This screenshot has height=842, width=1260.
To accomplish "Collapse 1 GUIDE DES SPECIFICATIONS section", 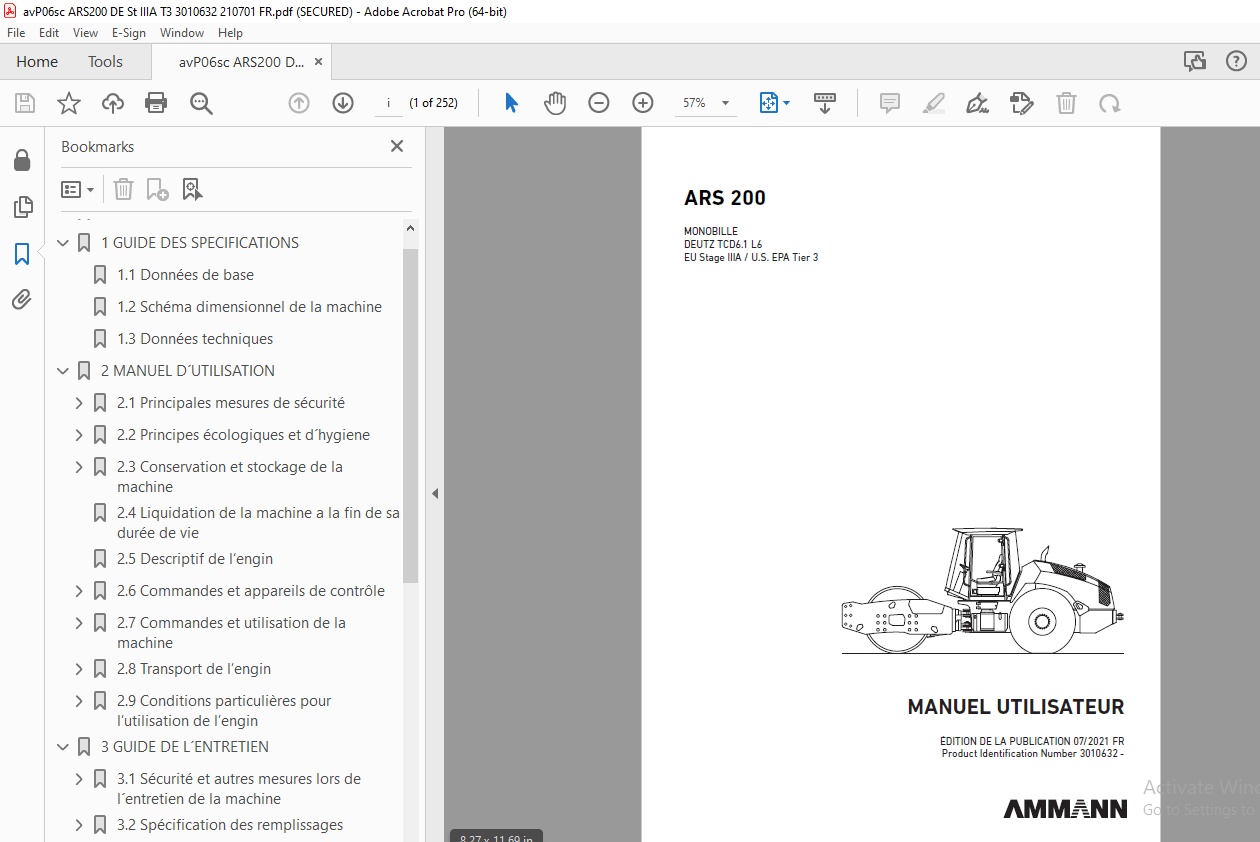I will click(63, 243).
